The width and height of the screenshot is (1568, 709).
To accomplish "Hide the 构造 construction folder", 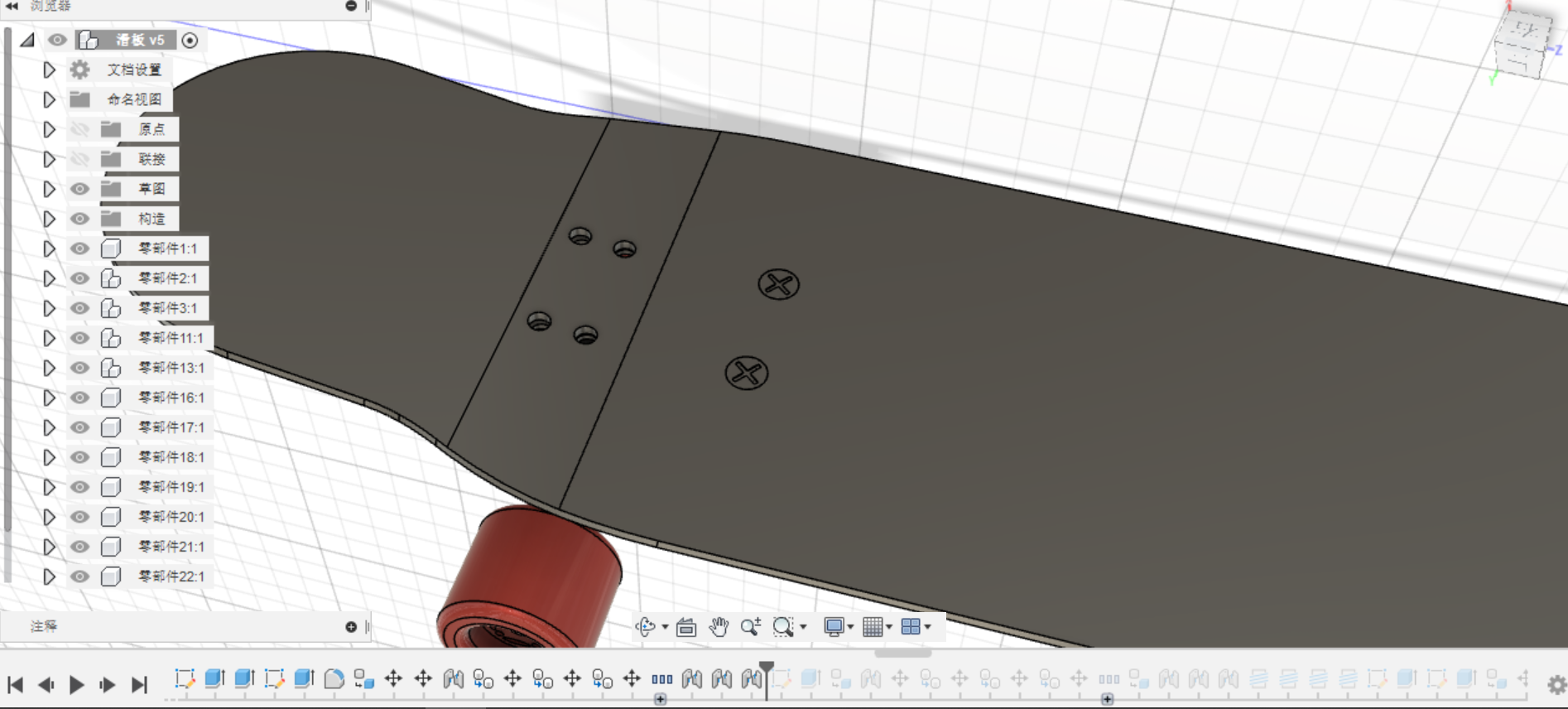I will 79,219.
